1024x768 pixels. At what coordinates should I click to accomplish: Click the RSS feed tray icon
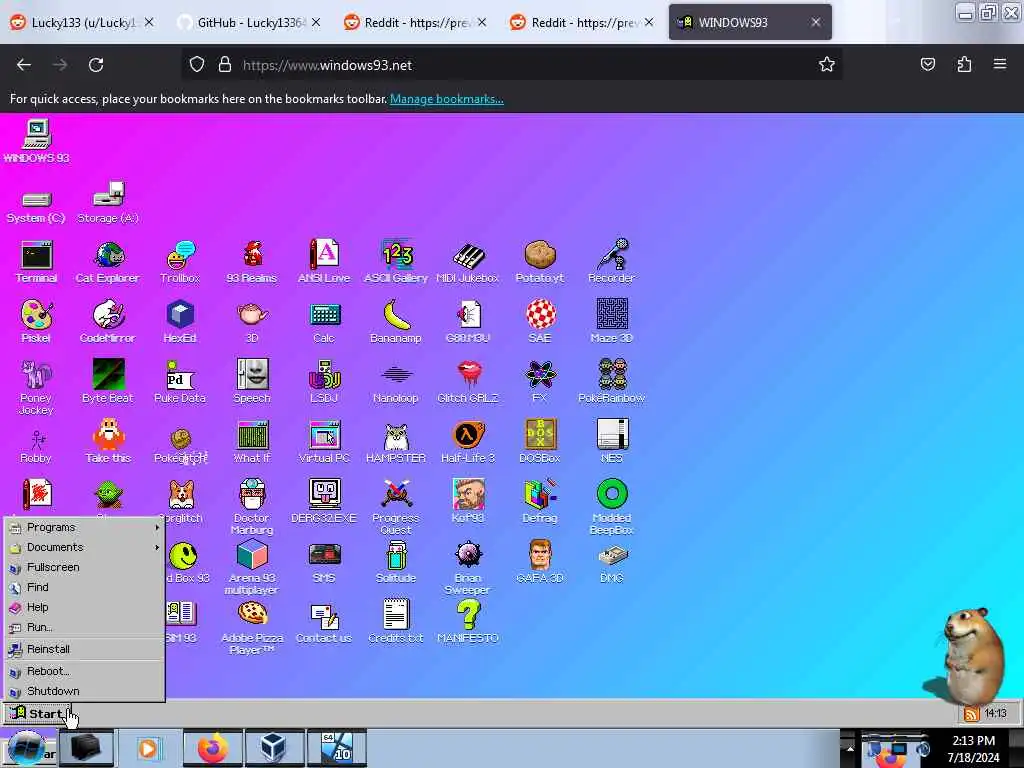(971, 713)
